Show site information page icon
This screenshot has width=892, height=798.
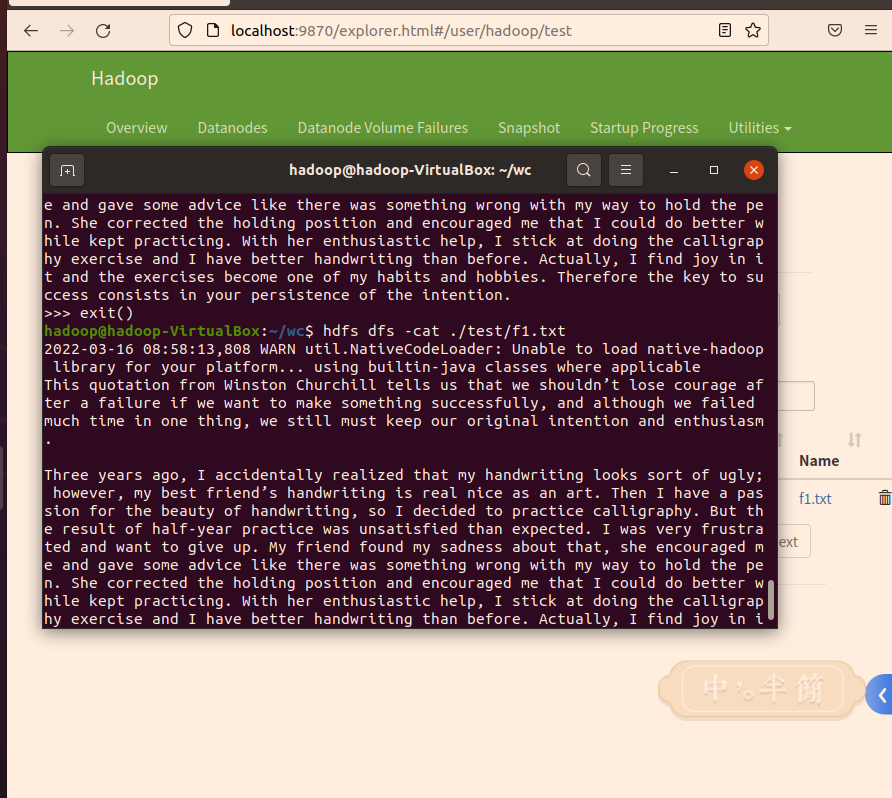point(213,30)
